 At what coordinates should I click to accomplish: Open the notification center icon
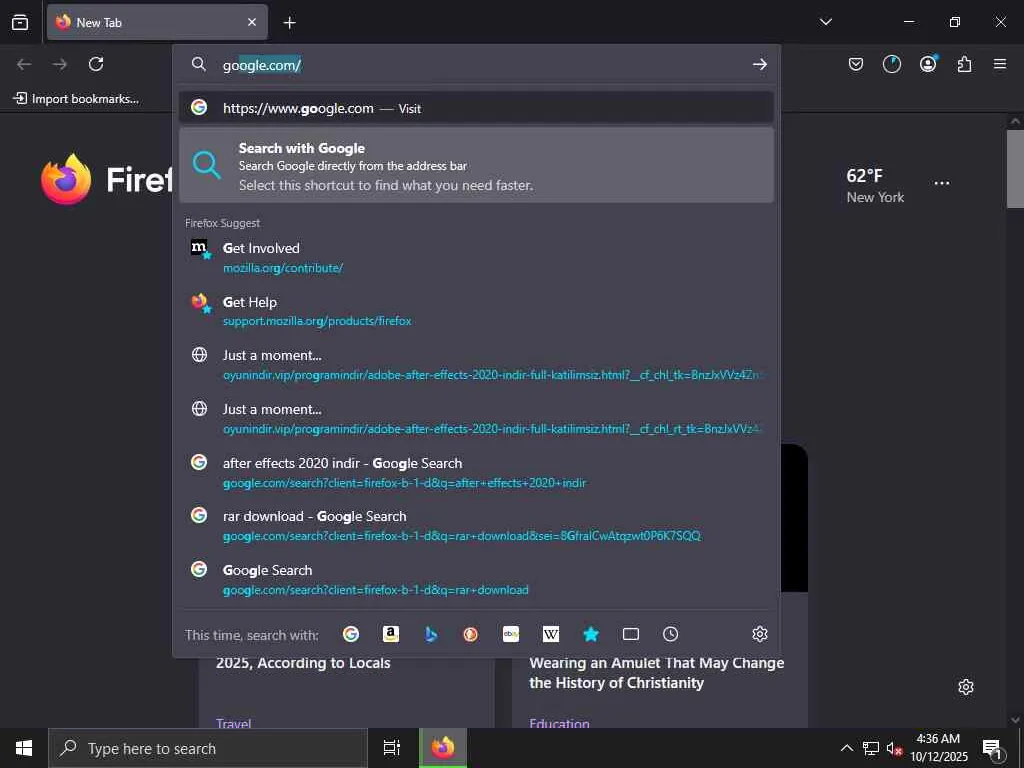coord(992,748)
